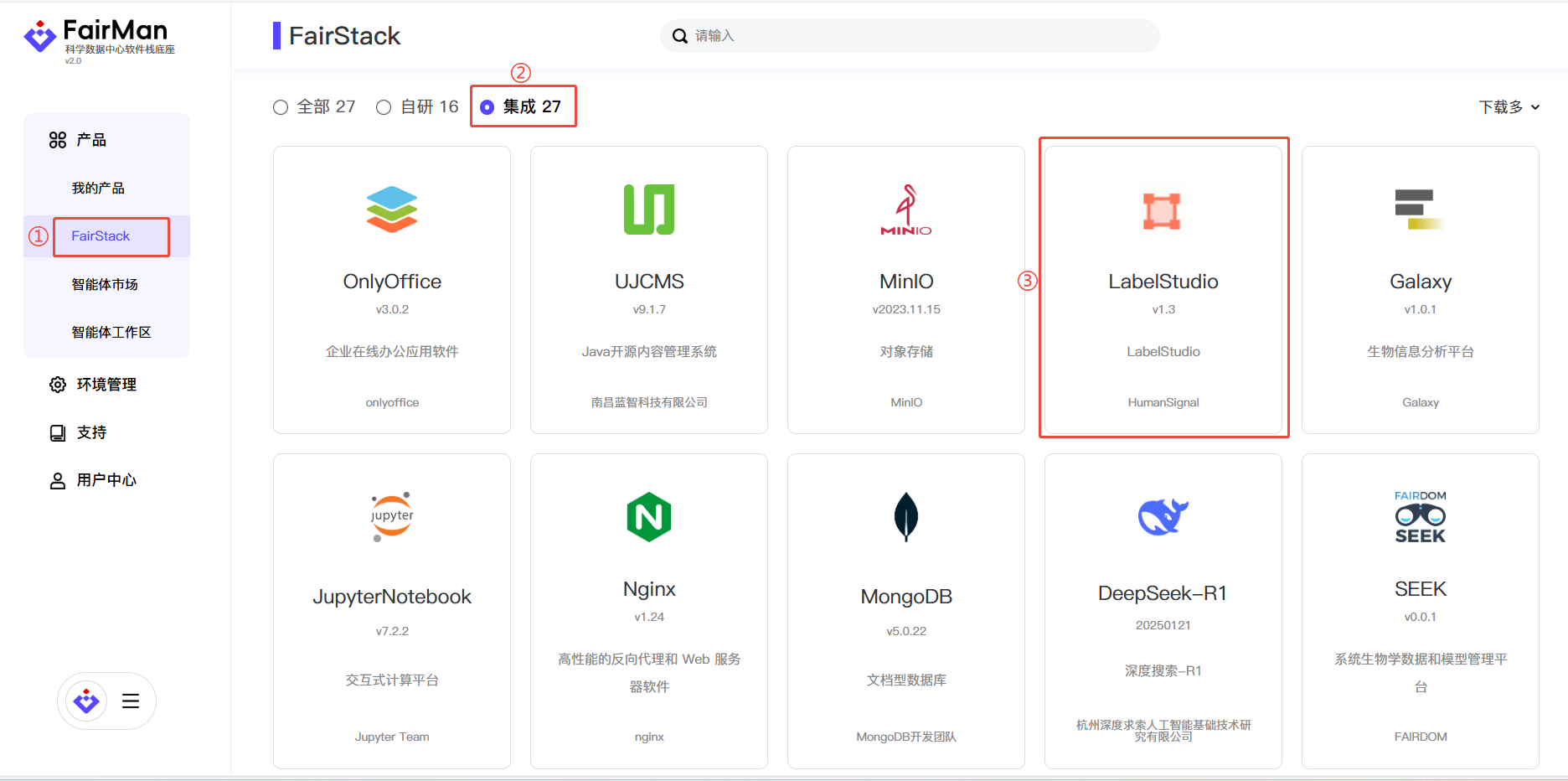1568x781 pixels.
Task: Click the Jupyter logo icon
Action: point(392,516)
